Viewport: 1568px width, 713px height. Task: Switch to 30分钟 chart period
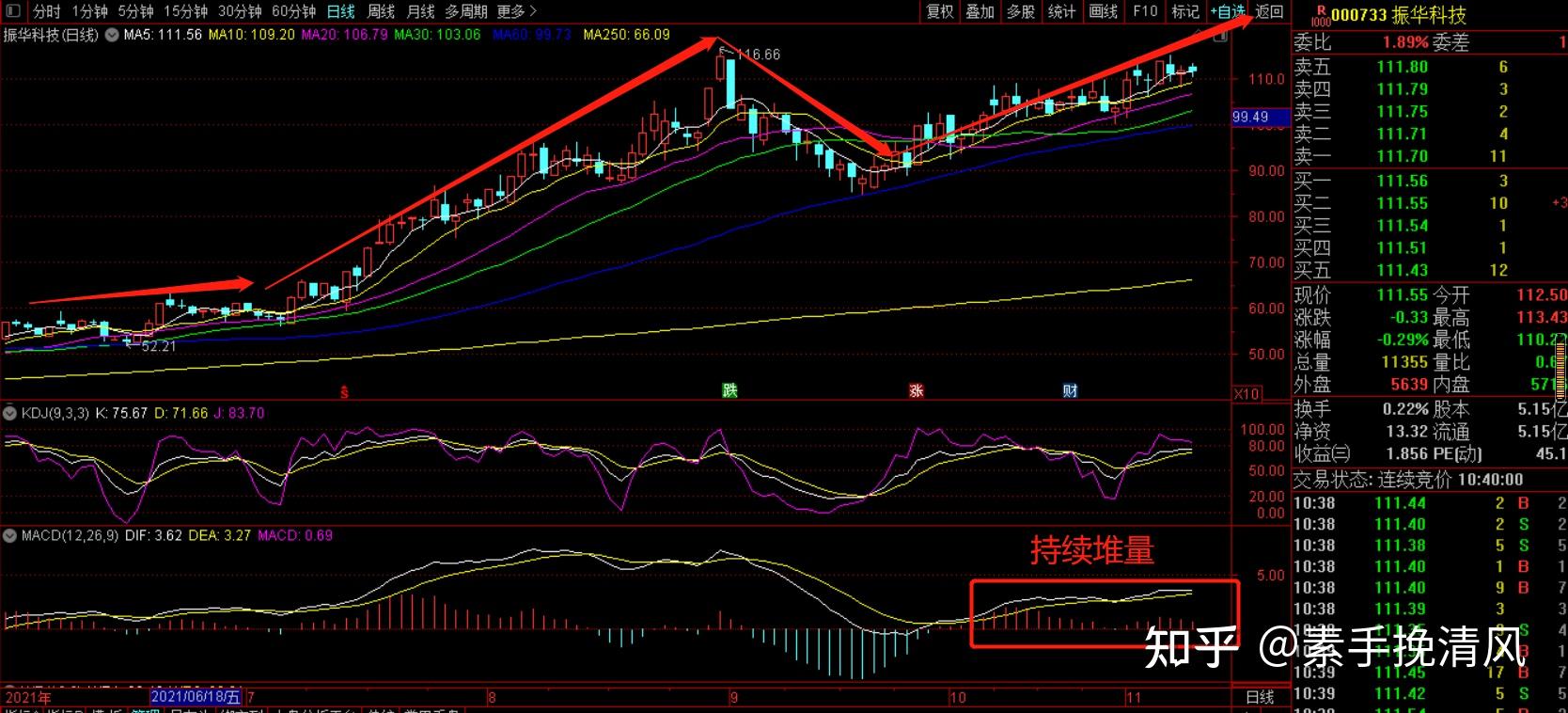point(240,11)
